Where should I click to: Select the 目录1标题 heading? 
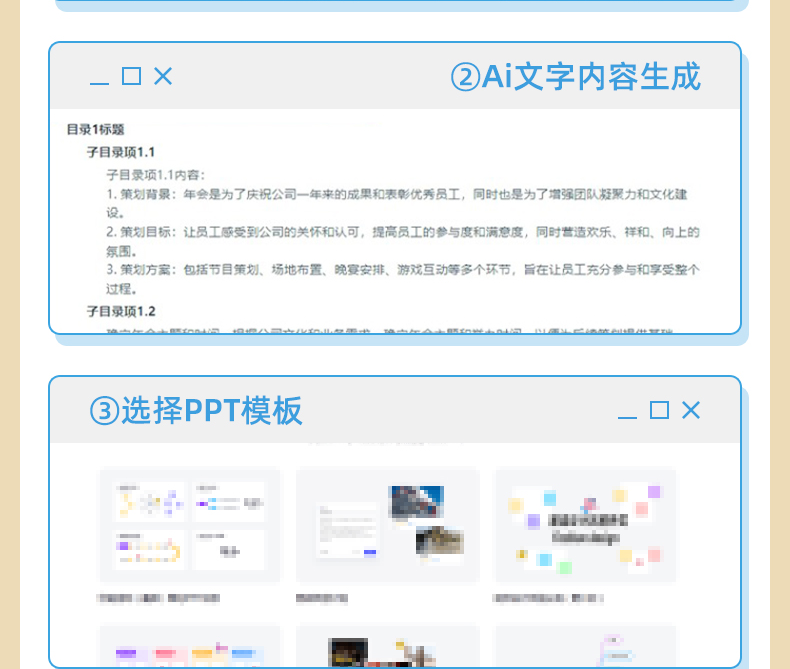coord(95,129)
